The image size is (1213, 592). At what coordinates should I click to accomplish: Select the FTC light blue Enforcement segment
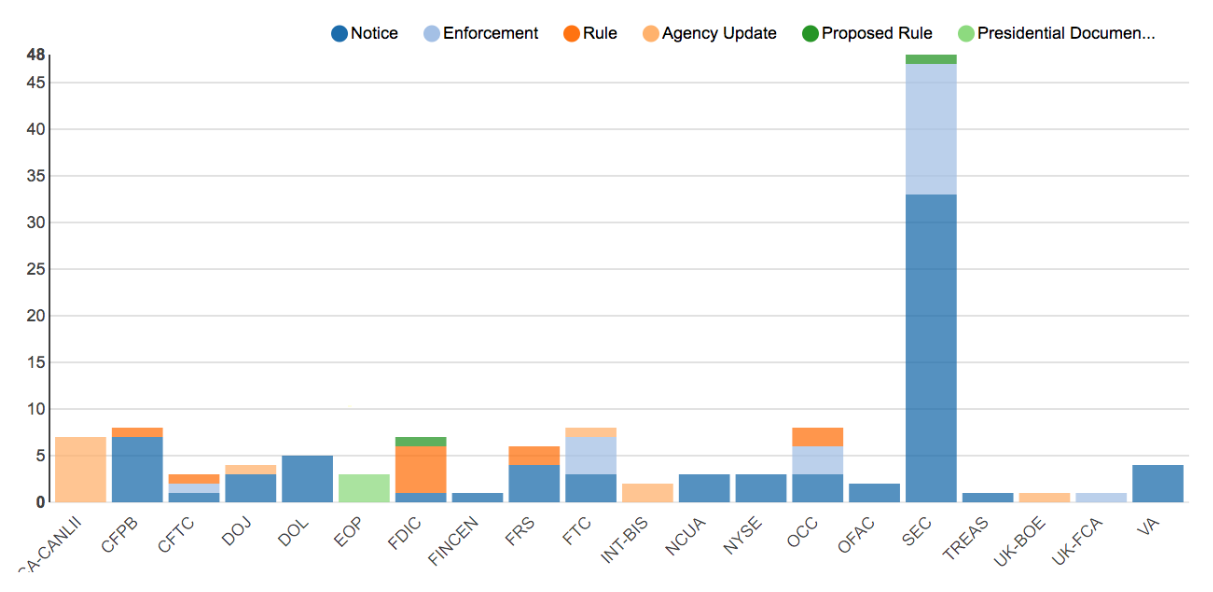[591, 455]
